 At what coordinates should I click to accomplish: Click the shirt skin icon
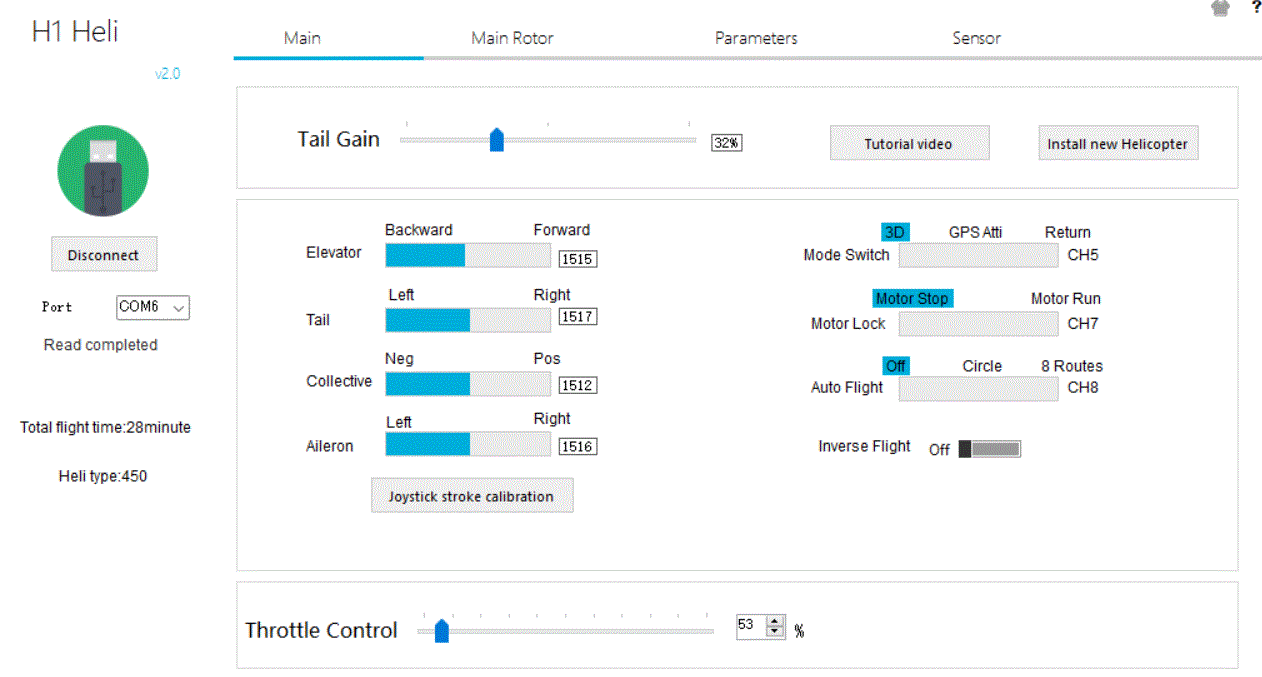(x=1220, y=8)
